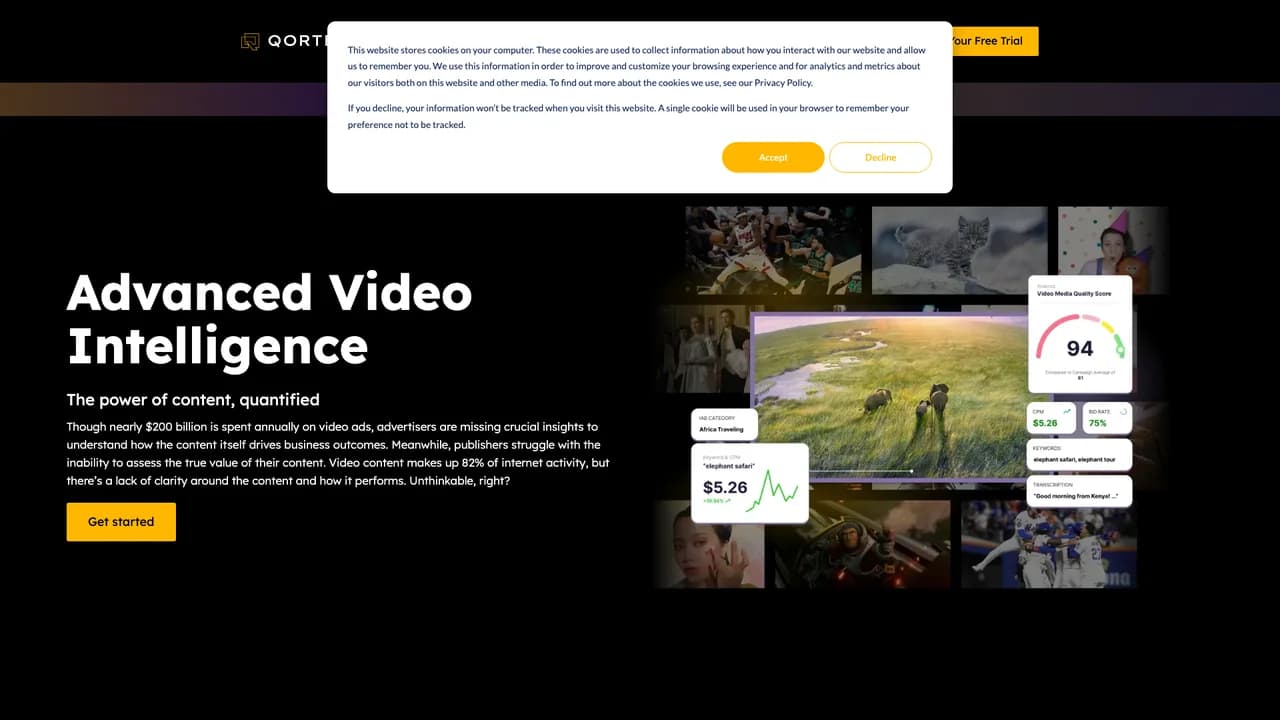Click the Video Media Quality Score gauge
This screenshot has width=1280, height=720.
tap(1080, 334)
